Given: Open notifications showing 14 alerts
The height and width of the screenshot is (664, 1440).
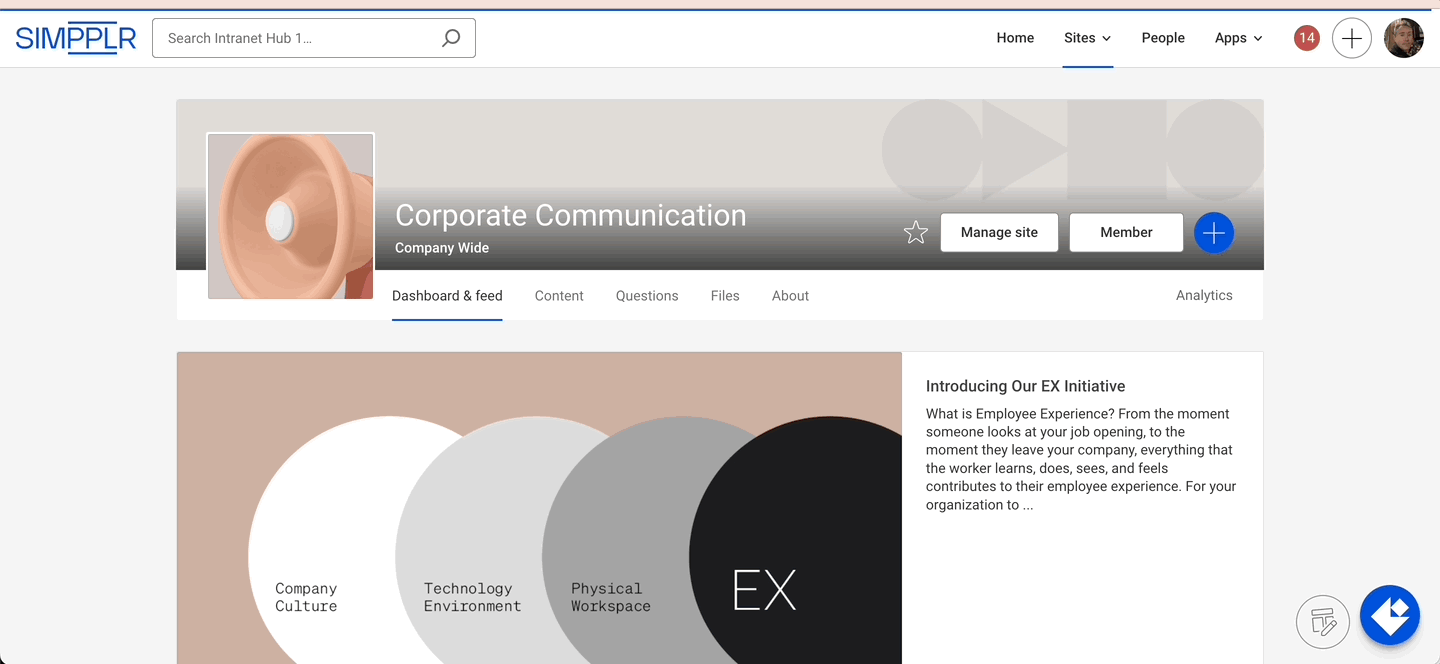Looking at the screenshot, I should 1306,37.
